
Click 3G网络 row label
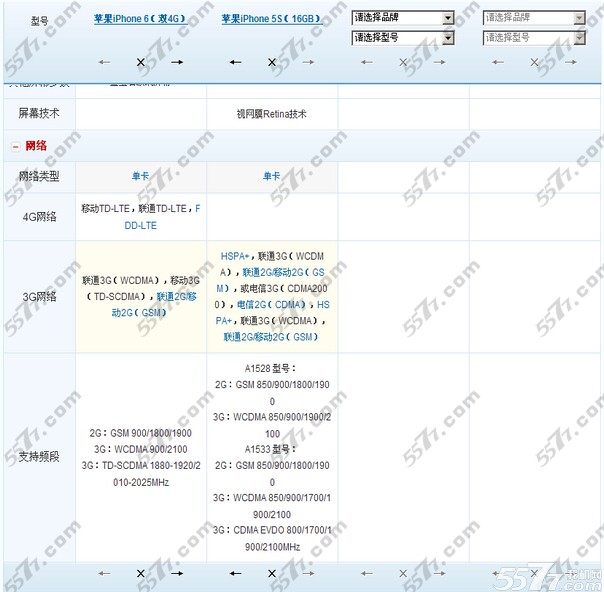click(x=39, y=297)
